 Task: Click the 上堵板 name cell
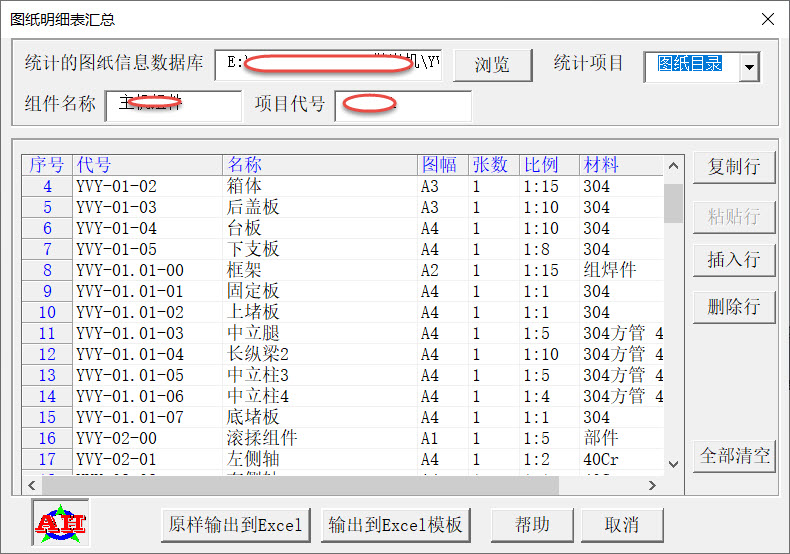click(x=320, y=312)
